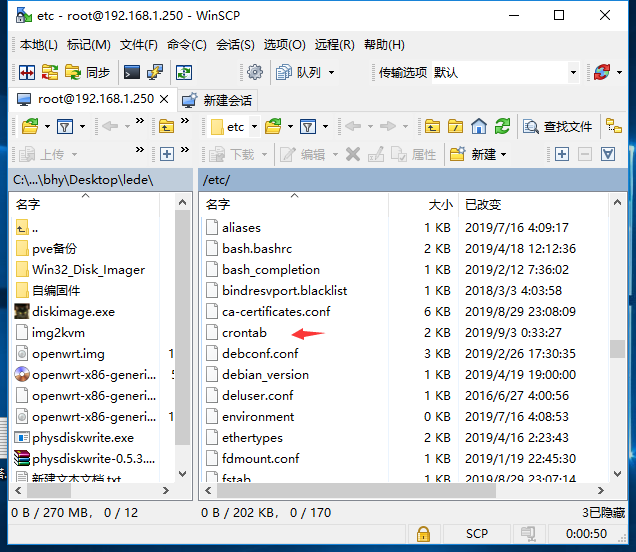Click the 队列 queue button
The height and width of the screenshot is (552, 636).
[299, 73]
